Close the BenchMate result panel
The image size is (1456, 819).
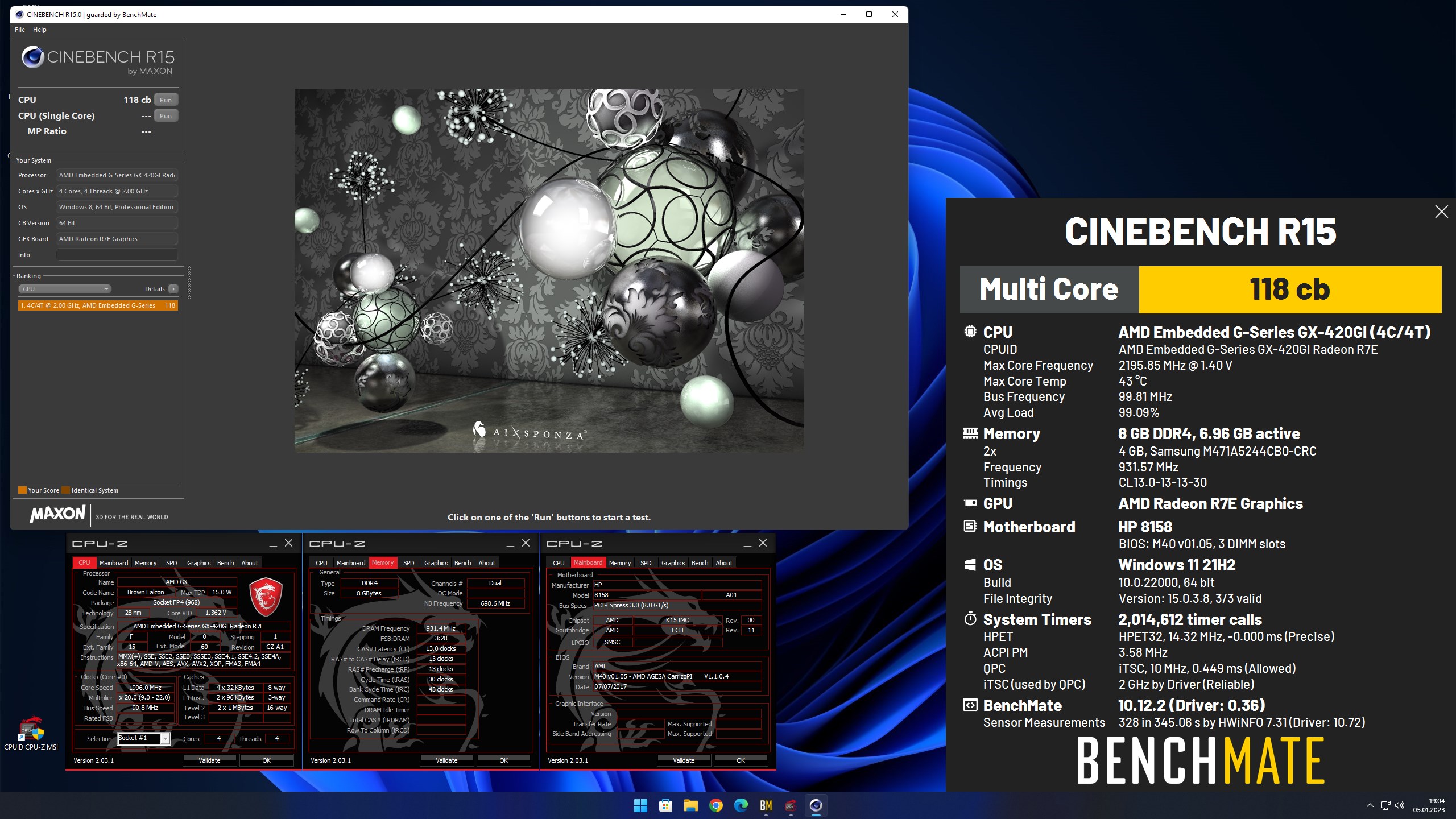[x=1441, y=212]
